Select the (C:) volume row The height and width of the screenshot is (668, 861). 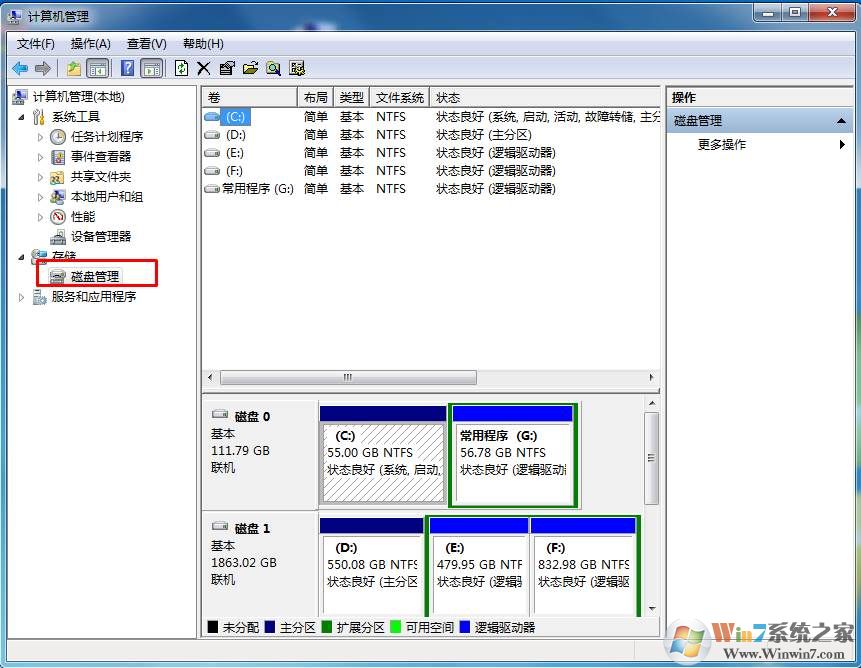coord(431,117)
